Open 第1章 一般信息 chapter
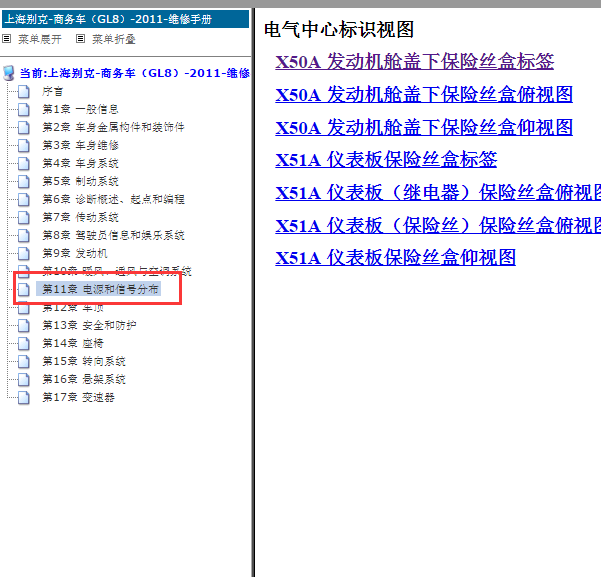This screenshot has width=601, height=577. tap(80, 109)
